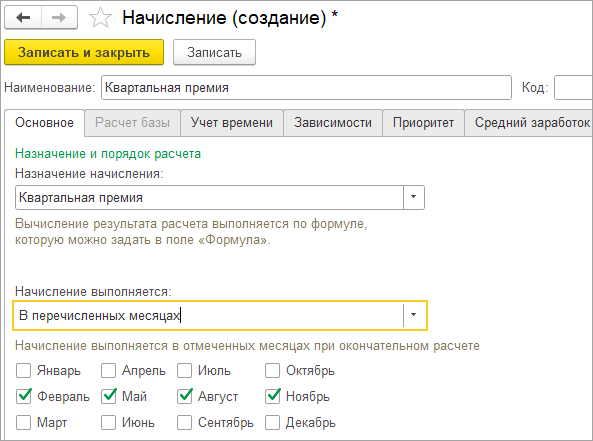593x441 pixels.
Task: Enable the Март checkbox
Action: coord(23,422)
